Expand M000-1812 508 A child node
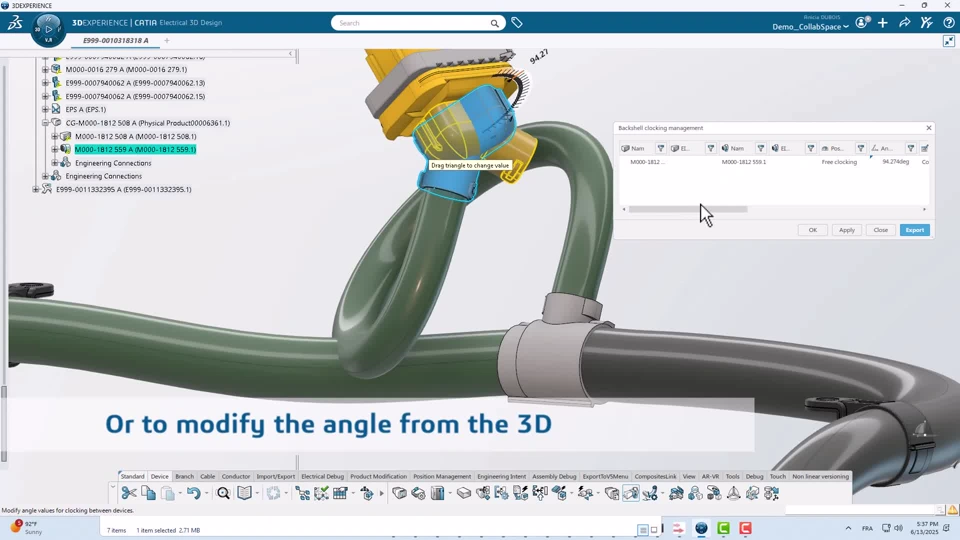Viewport: 960px width, 540px height. [x=54, y=136]
